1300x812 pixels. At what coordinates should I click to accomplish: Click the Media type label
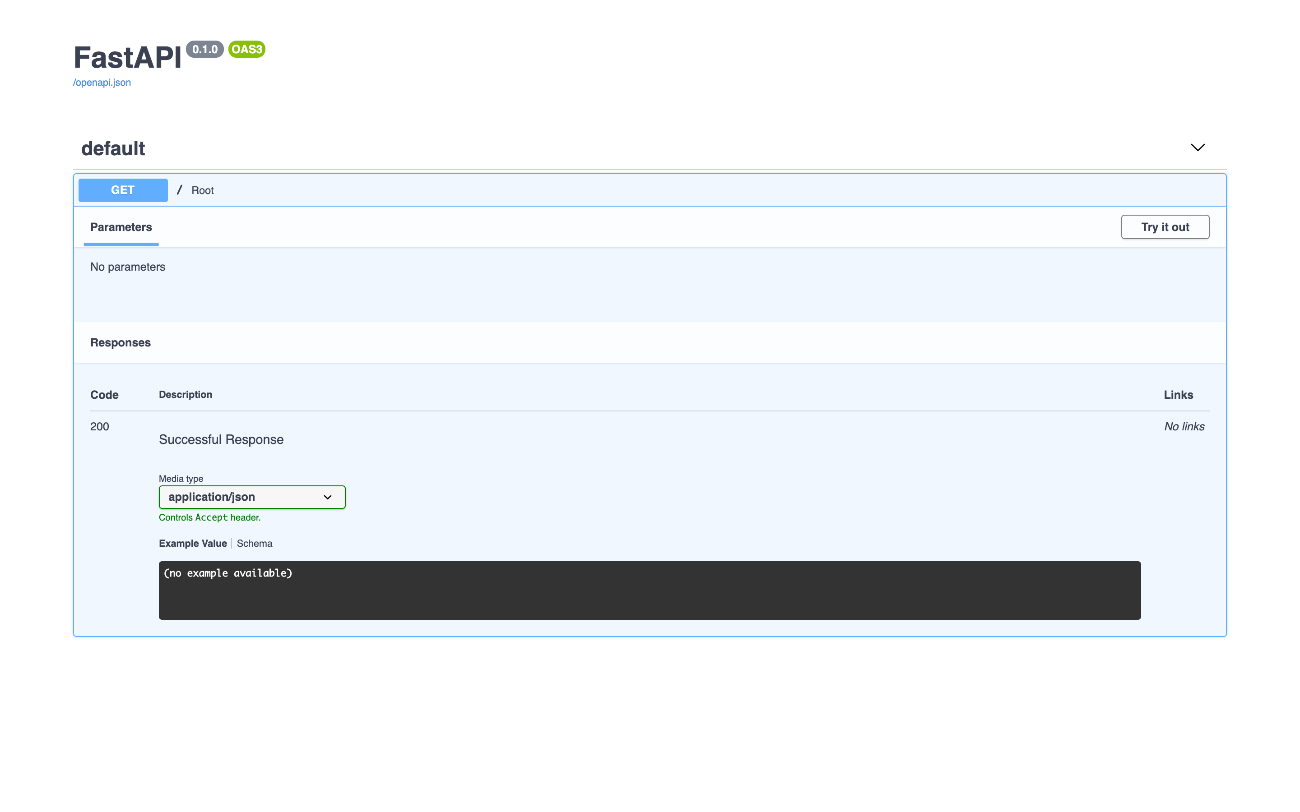(x=181, y=479)
